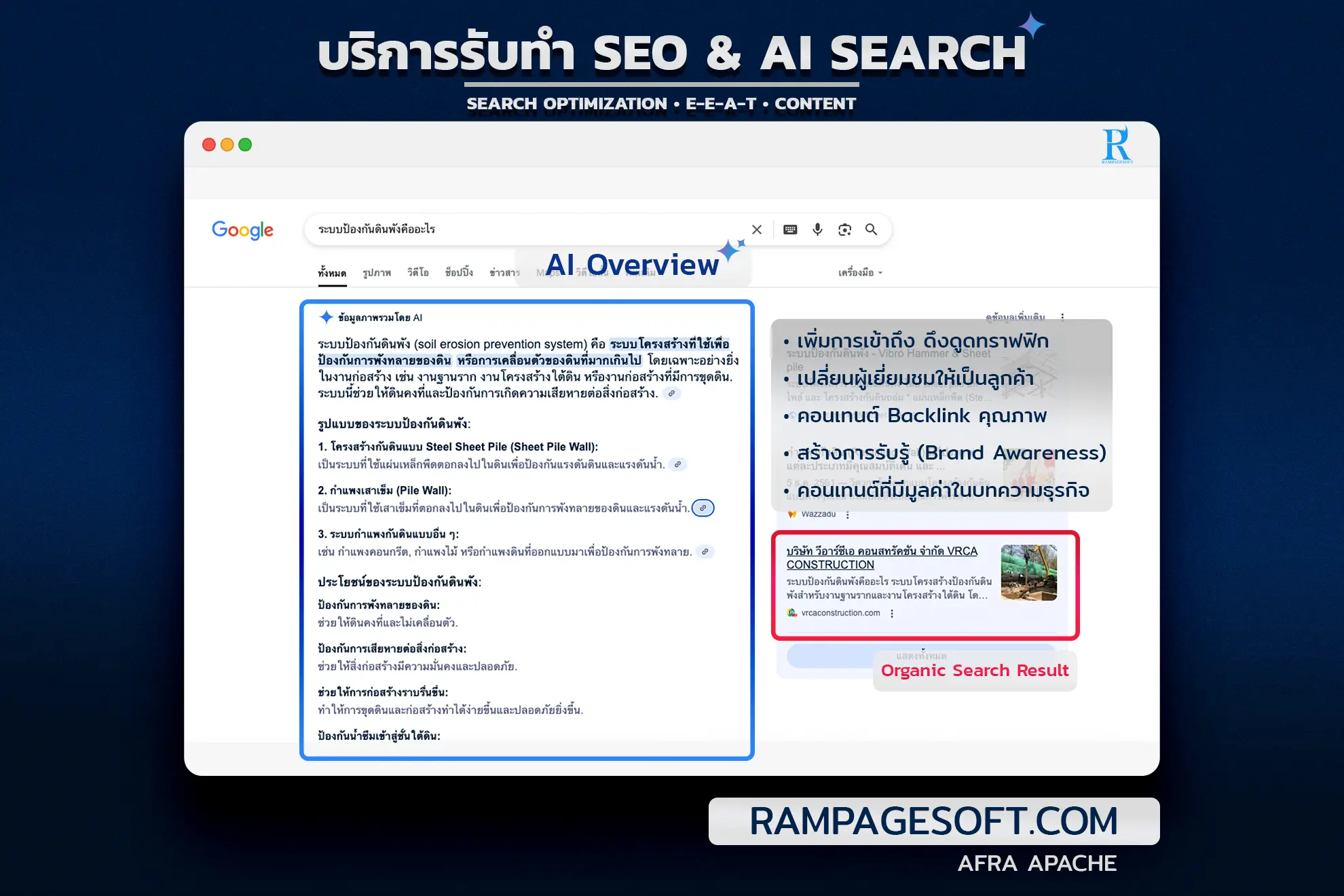Click heading 'ประโยชน์ของระบบป้องกันดินพัง:'
Viewport: 1344px width, 896px height.
click(x=399, y=582)
